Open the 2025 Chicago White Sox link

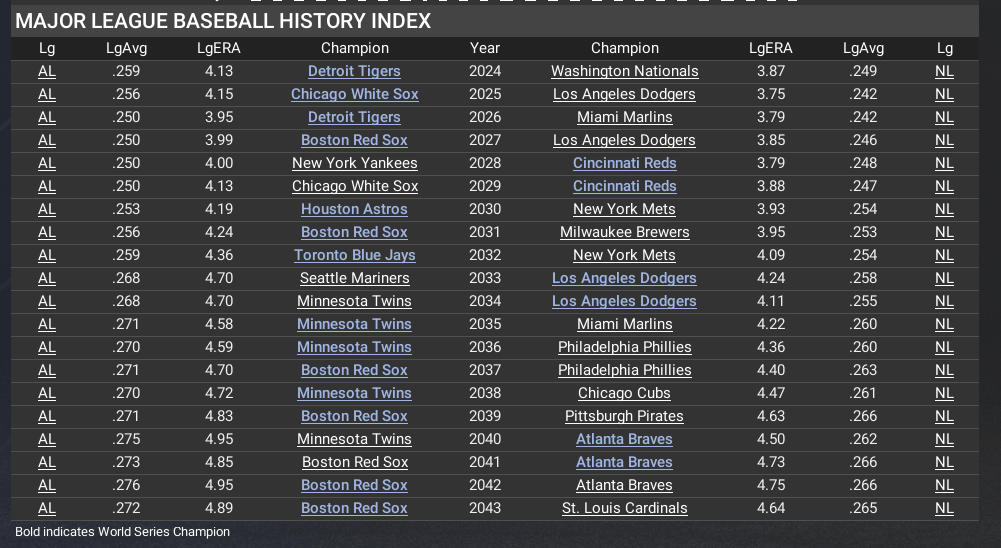click(x=354, y=94)
